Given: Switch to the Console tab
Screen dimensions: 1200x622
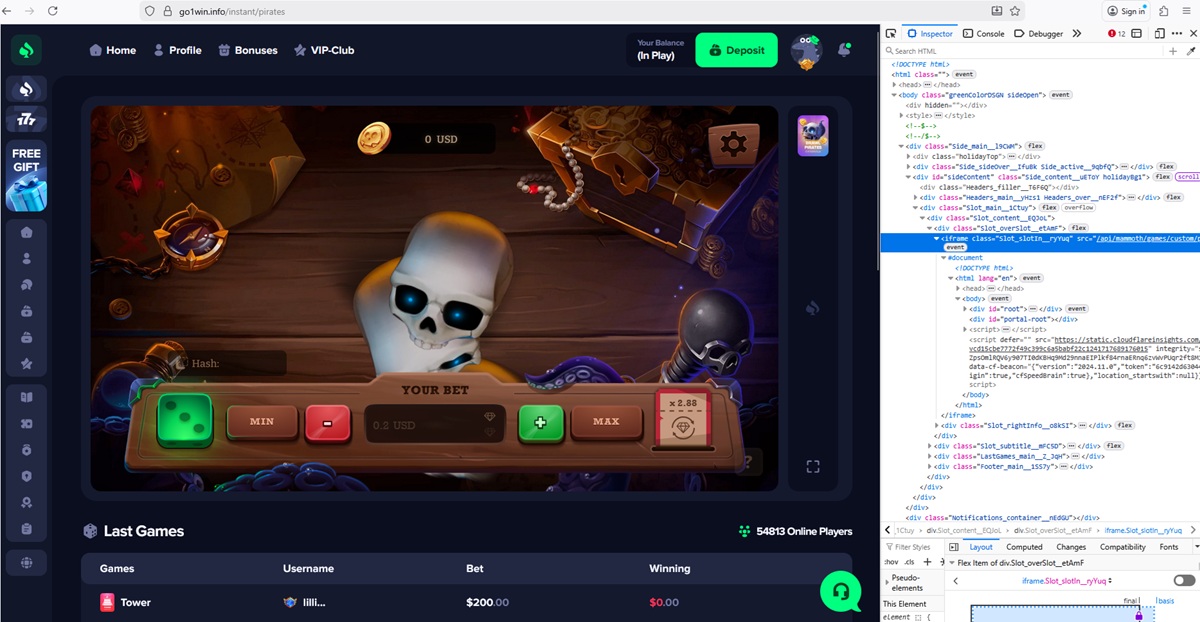Looking at the screenshot, I should pyautogui.click(x=984, y=33).
